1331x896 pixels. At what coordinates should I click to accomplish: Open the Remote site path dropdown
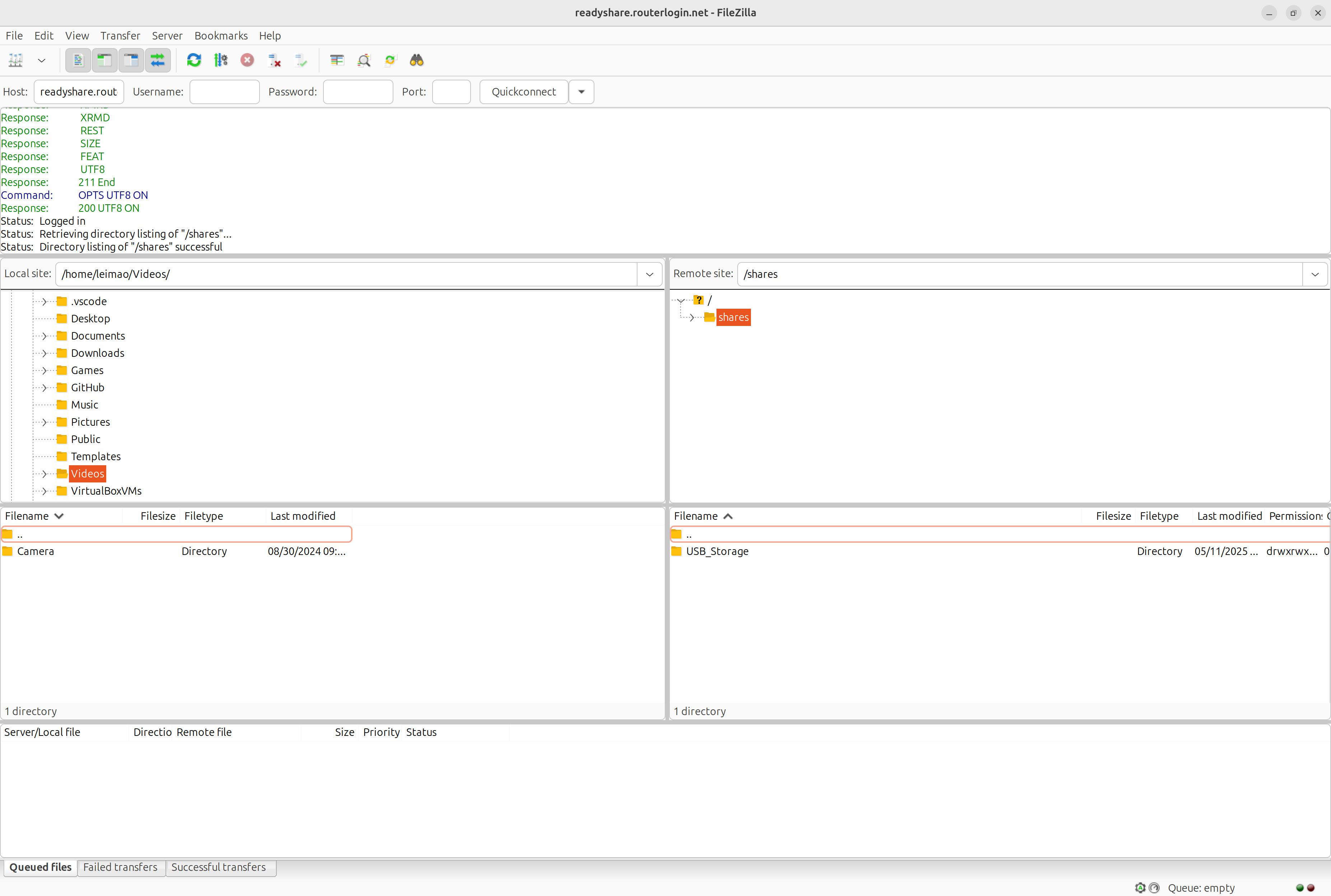(1315, 274)
